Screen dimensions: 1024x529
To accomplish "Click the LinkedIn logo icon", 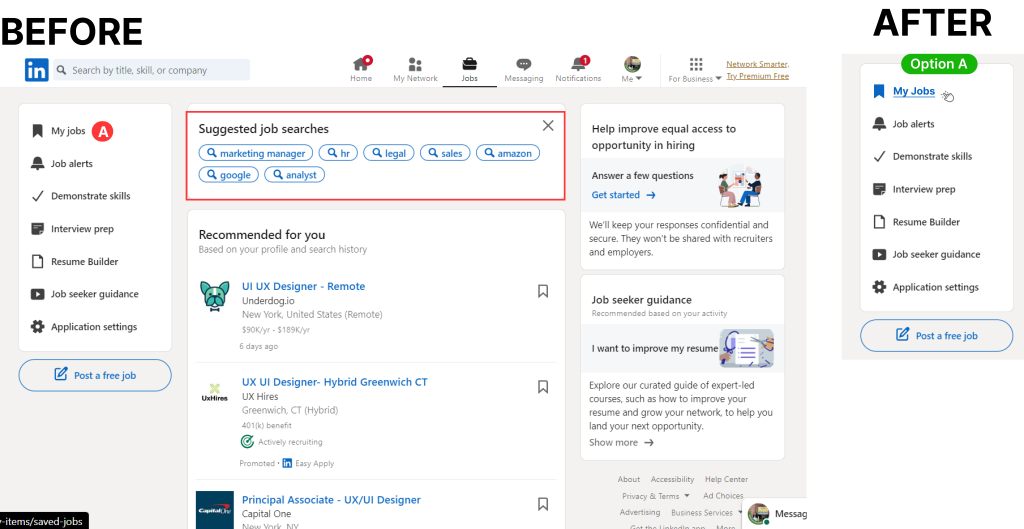I will 37,70.
